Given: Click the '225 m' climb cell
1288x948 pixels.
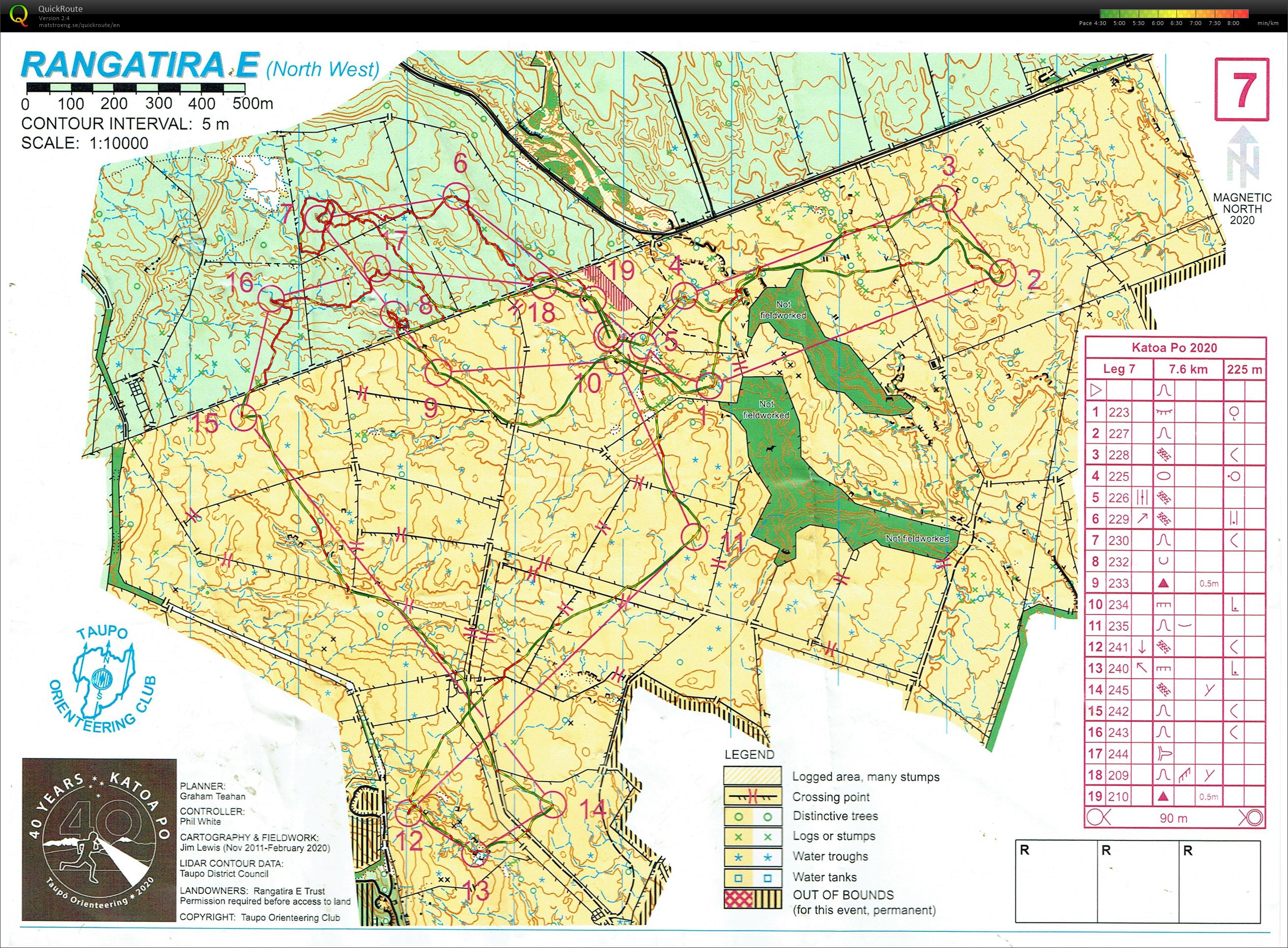Looking at the screenshot, I should (x=1244, y=369).
